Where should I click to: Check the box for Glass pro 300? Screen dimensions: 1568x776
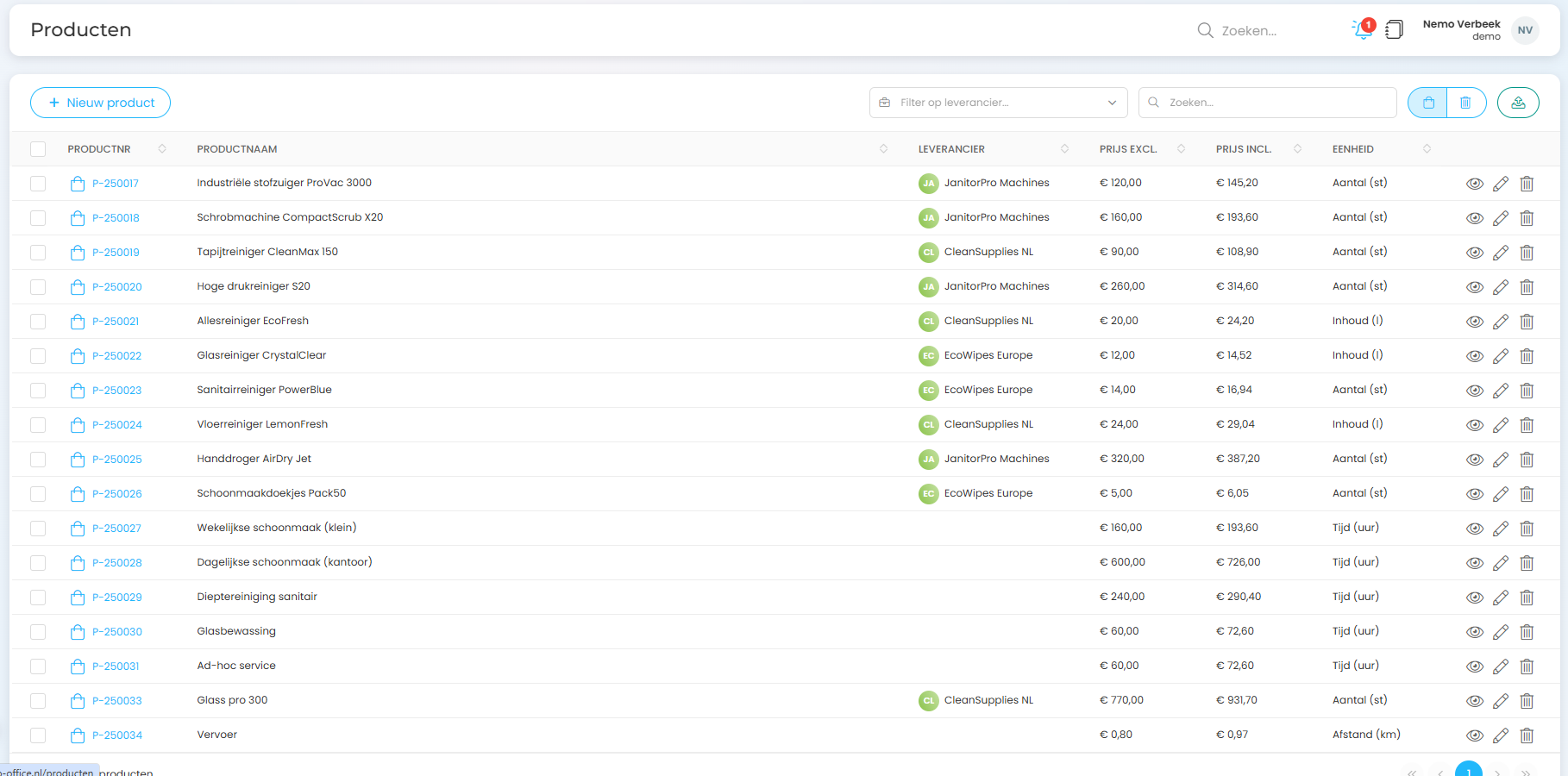click(x=38, y=701)
